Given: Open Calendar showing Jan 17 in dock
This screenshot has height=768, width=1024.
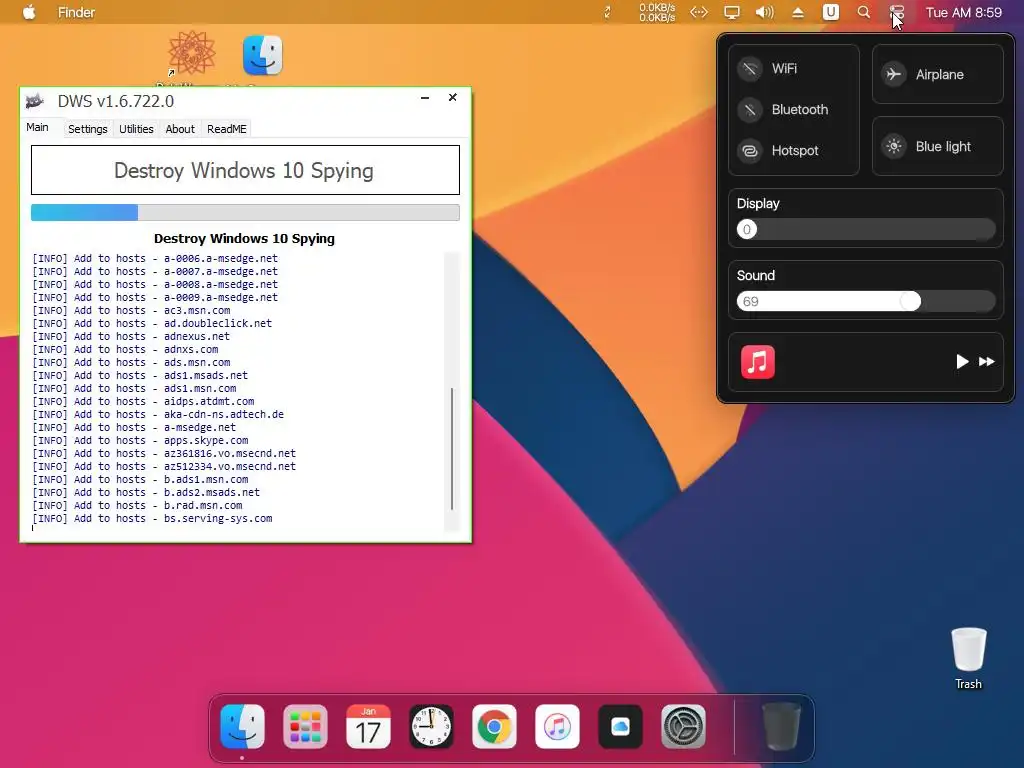Looking at the screenshot, I should click(x=368, y=726).
